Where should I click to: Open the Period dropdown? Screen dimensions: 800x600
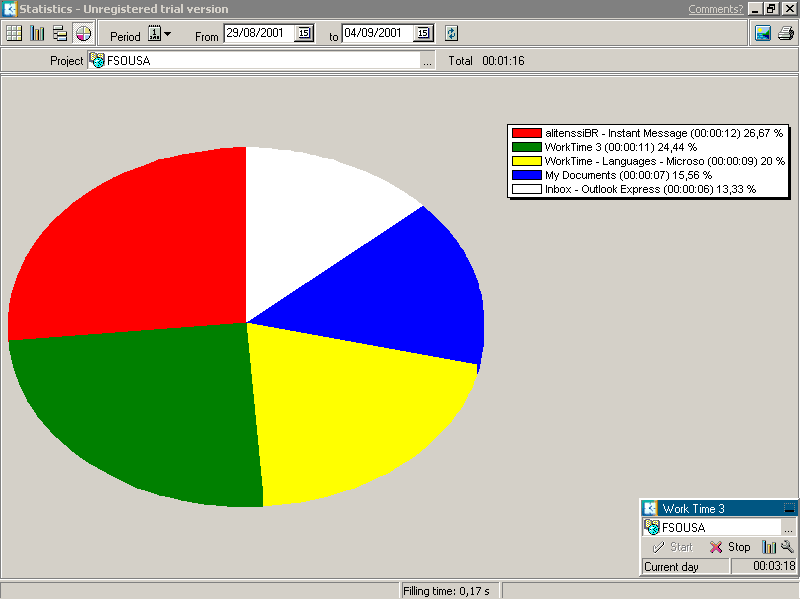[x=159, y=34]
